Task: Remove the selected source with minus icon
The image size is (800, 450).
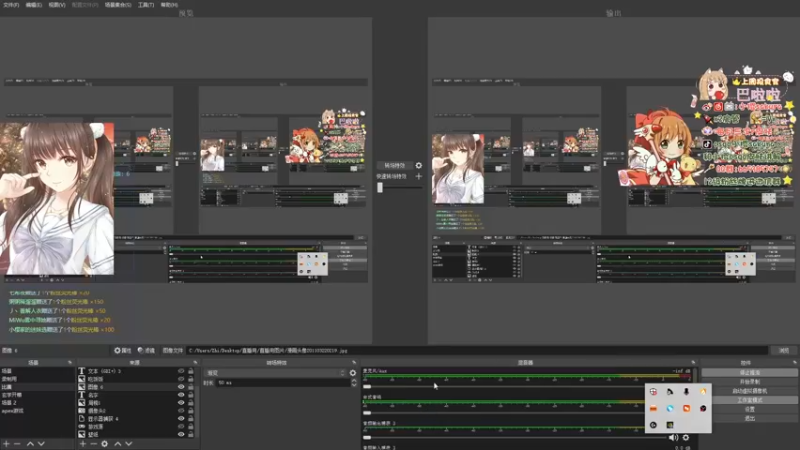Action: [93, 444]
